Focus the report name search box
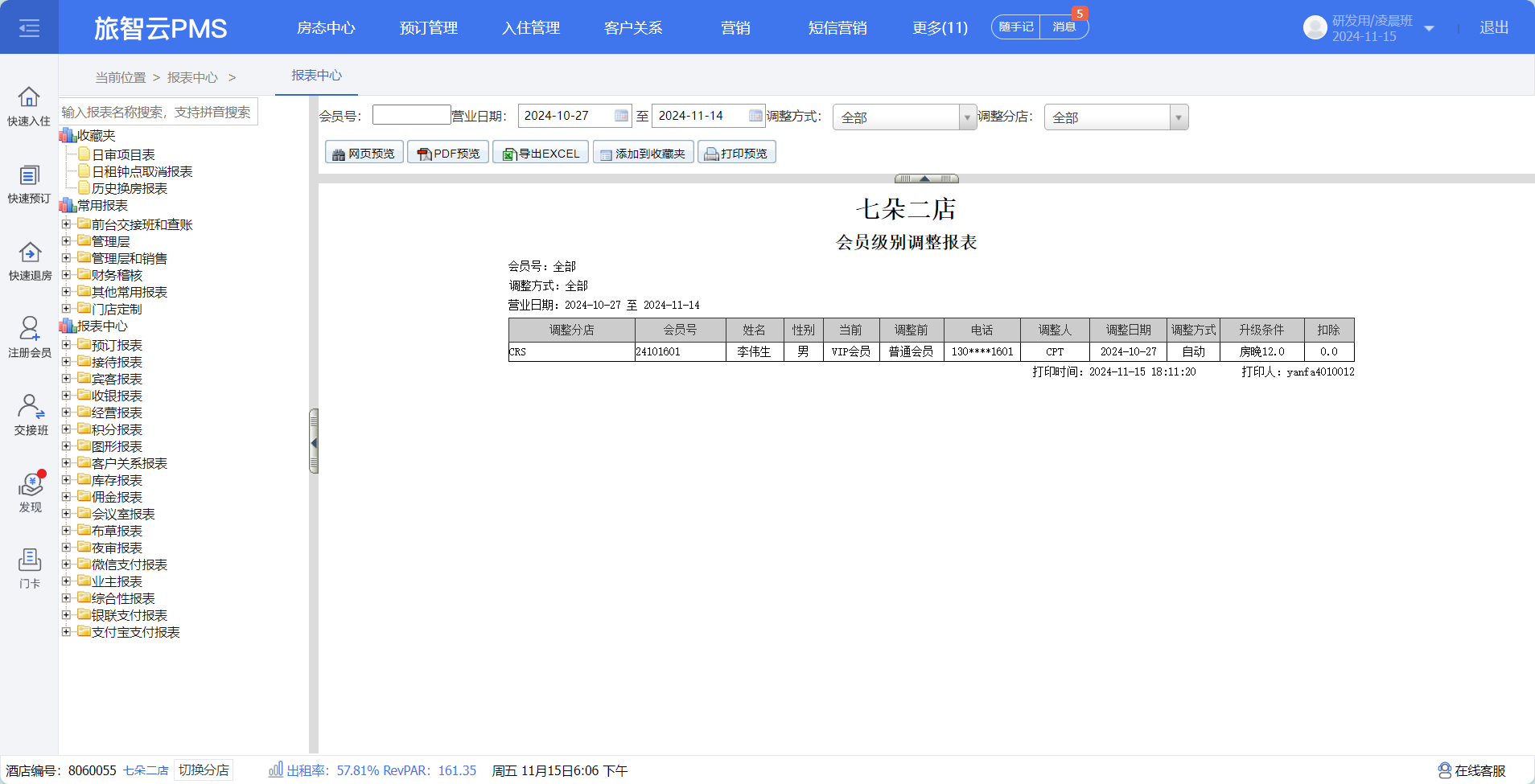The height and width of the screenshot is (784, 1535). click(x=158, y=112)
